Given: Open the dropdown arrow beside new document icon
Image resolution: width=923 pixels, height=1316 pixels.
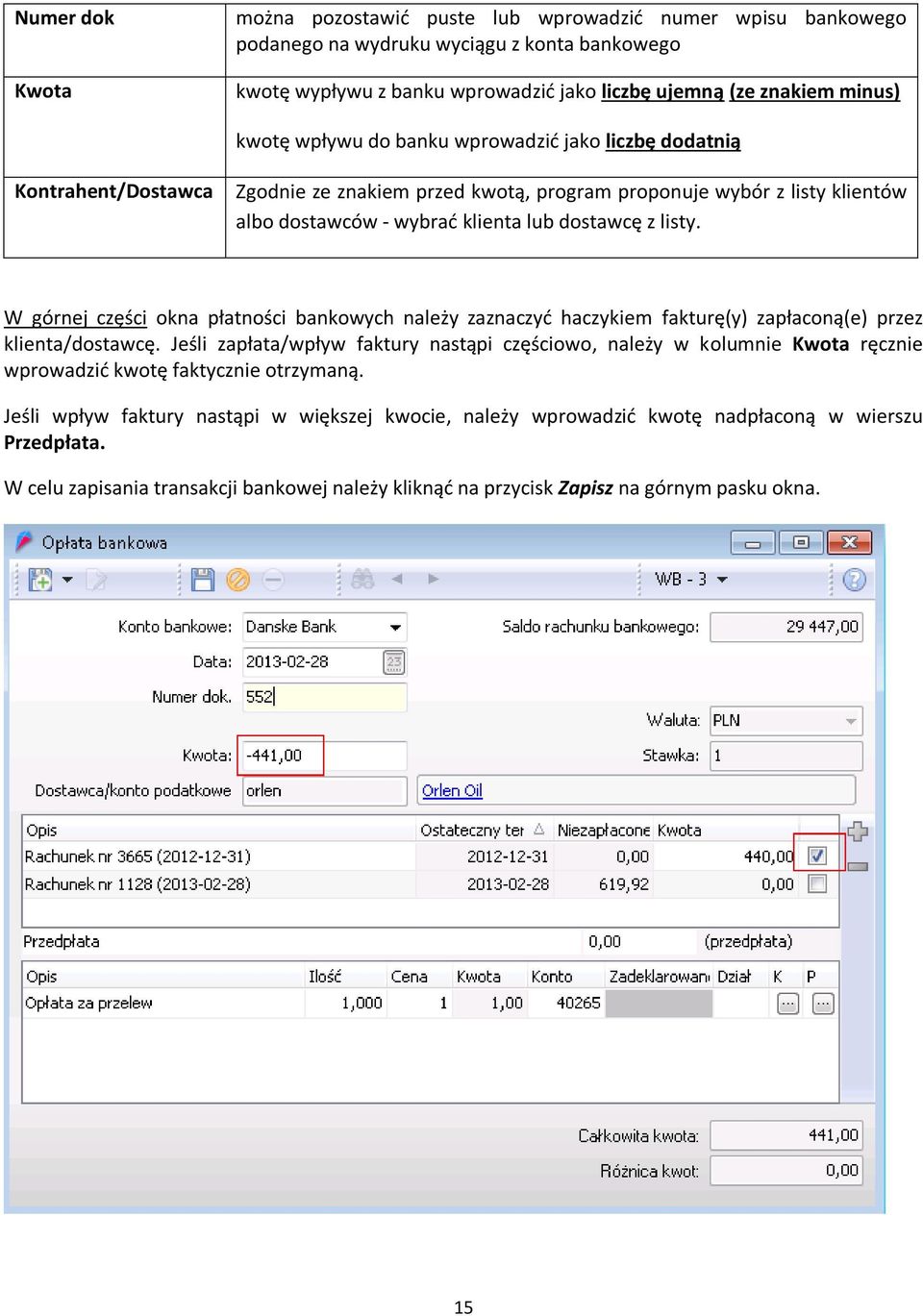Looking at the screenshot, I should click(x=67, y=580).
